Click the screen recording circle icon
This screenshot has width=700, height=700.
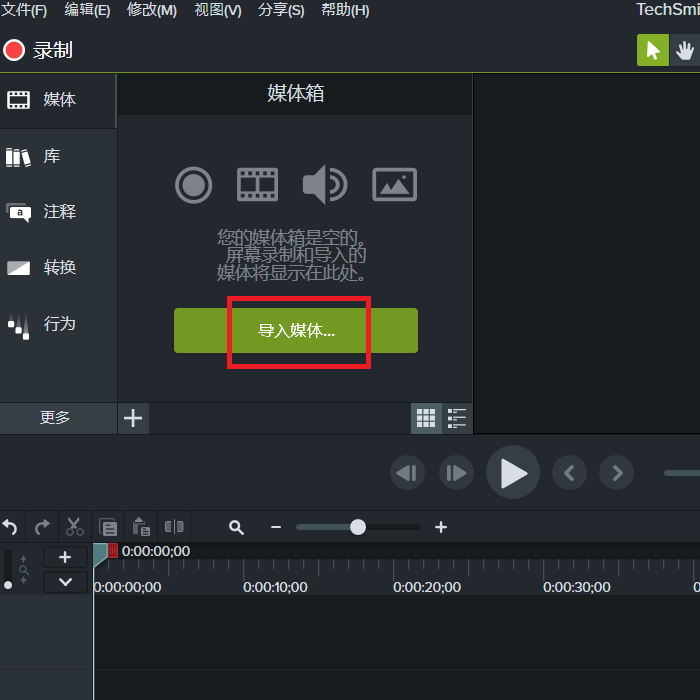point(193,185)
